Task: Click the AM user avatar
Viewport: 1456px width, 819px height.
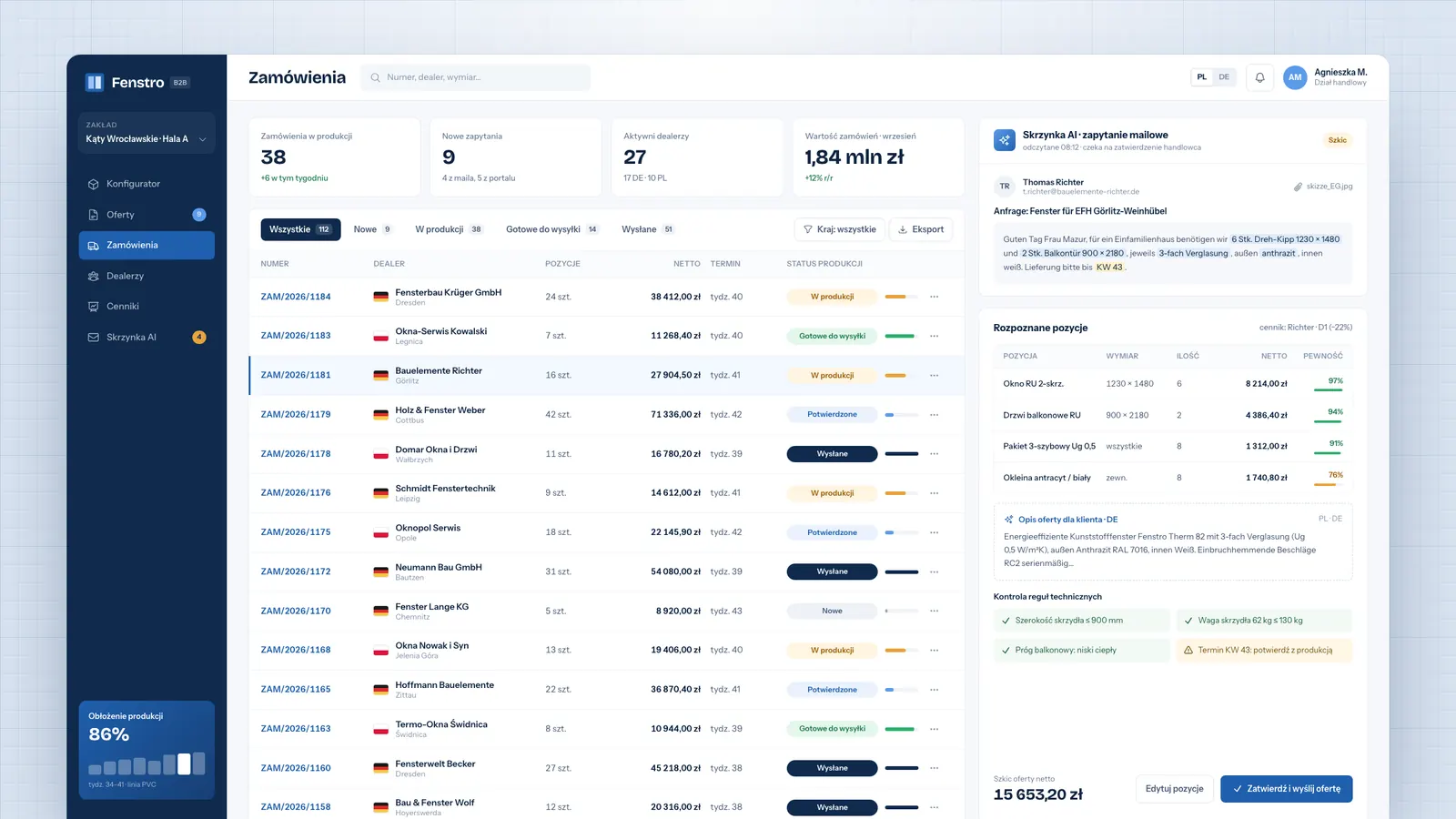Action: [1295, 77]
